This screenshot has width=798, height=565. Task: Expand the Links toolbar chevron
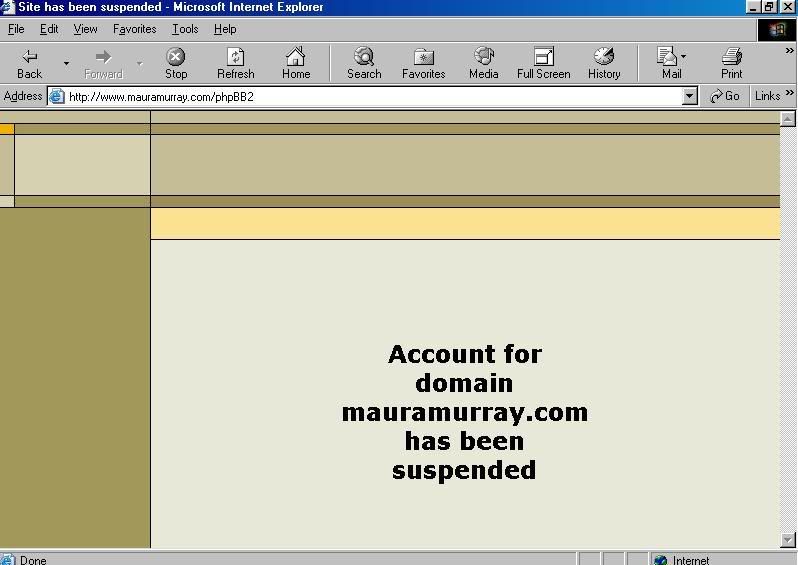pyautogui.click(x=789, y=96)
